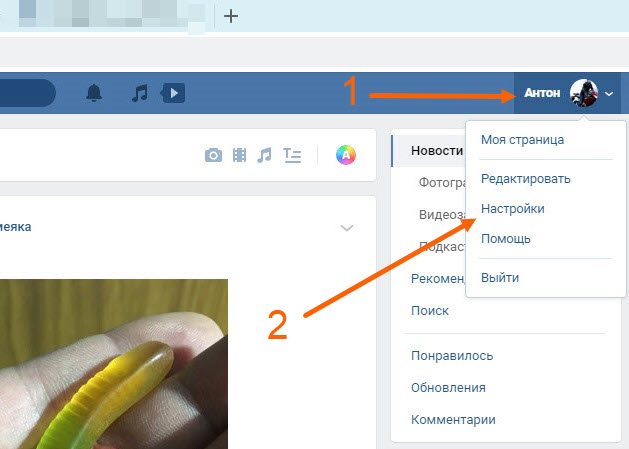
Task: Open Настройки in the dropdown menu
Action: coord(513,209)
